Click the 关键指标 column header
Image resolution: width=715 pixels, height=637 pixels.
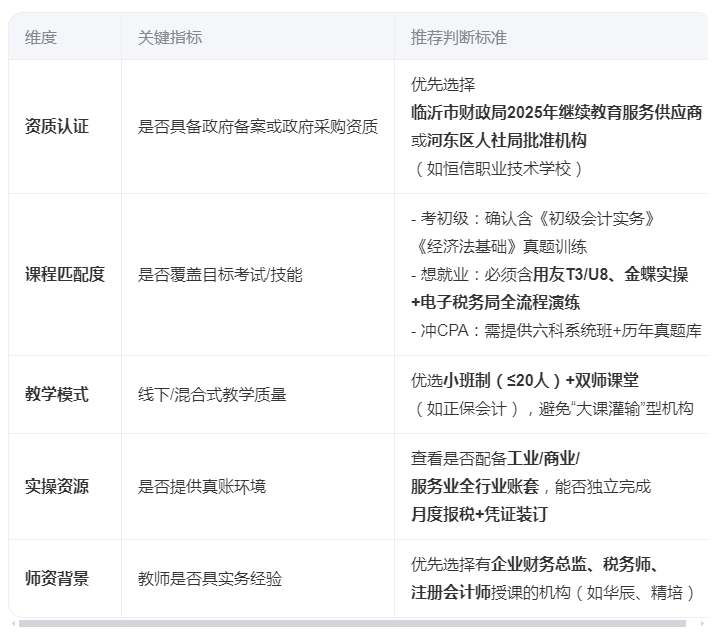pos(169,37)
